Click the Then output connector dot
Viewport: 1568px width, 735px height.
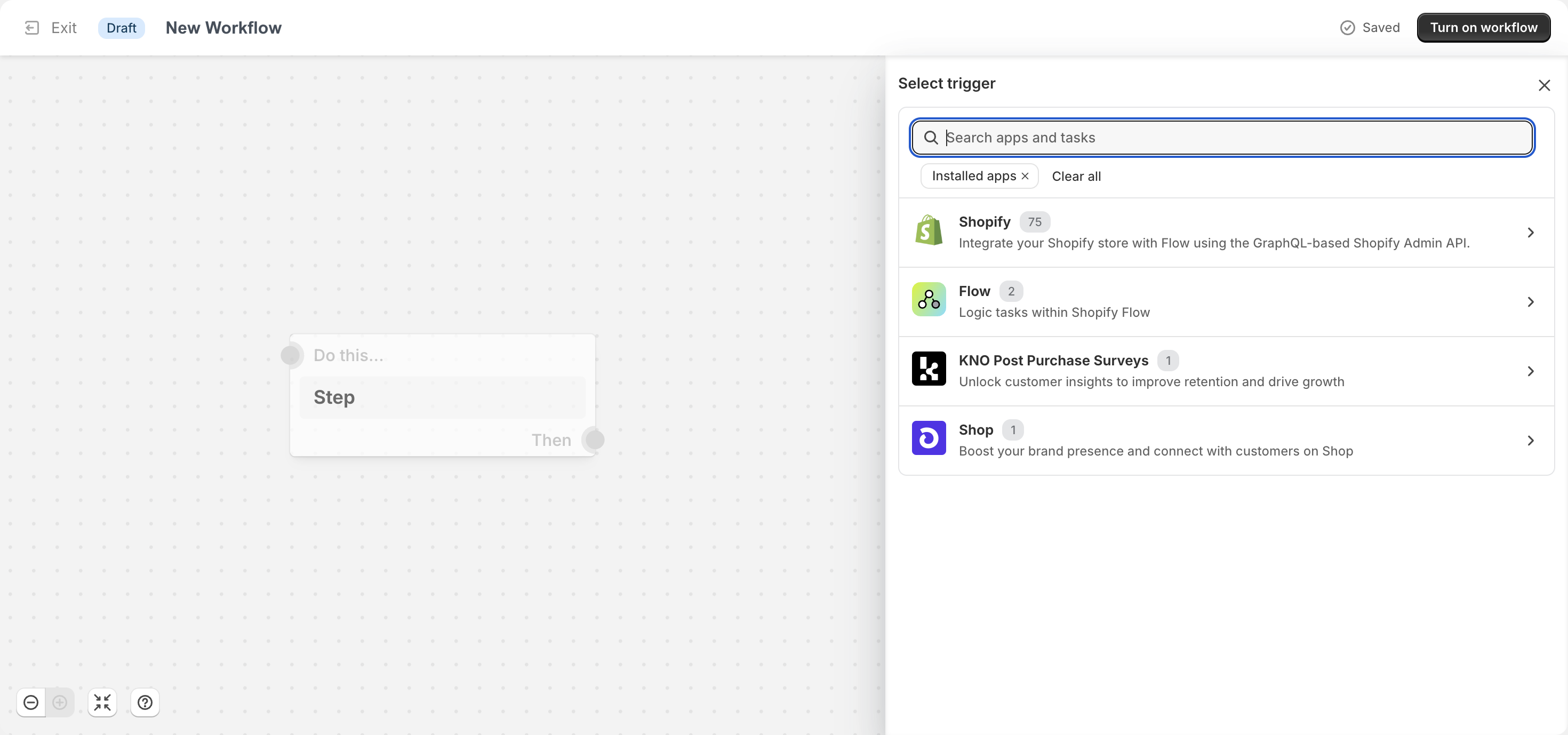(594, 440)
